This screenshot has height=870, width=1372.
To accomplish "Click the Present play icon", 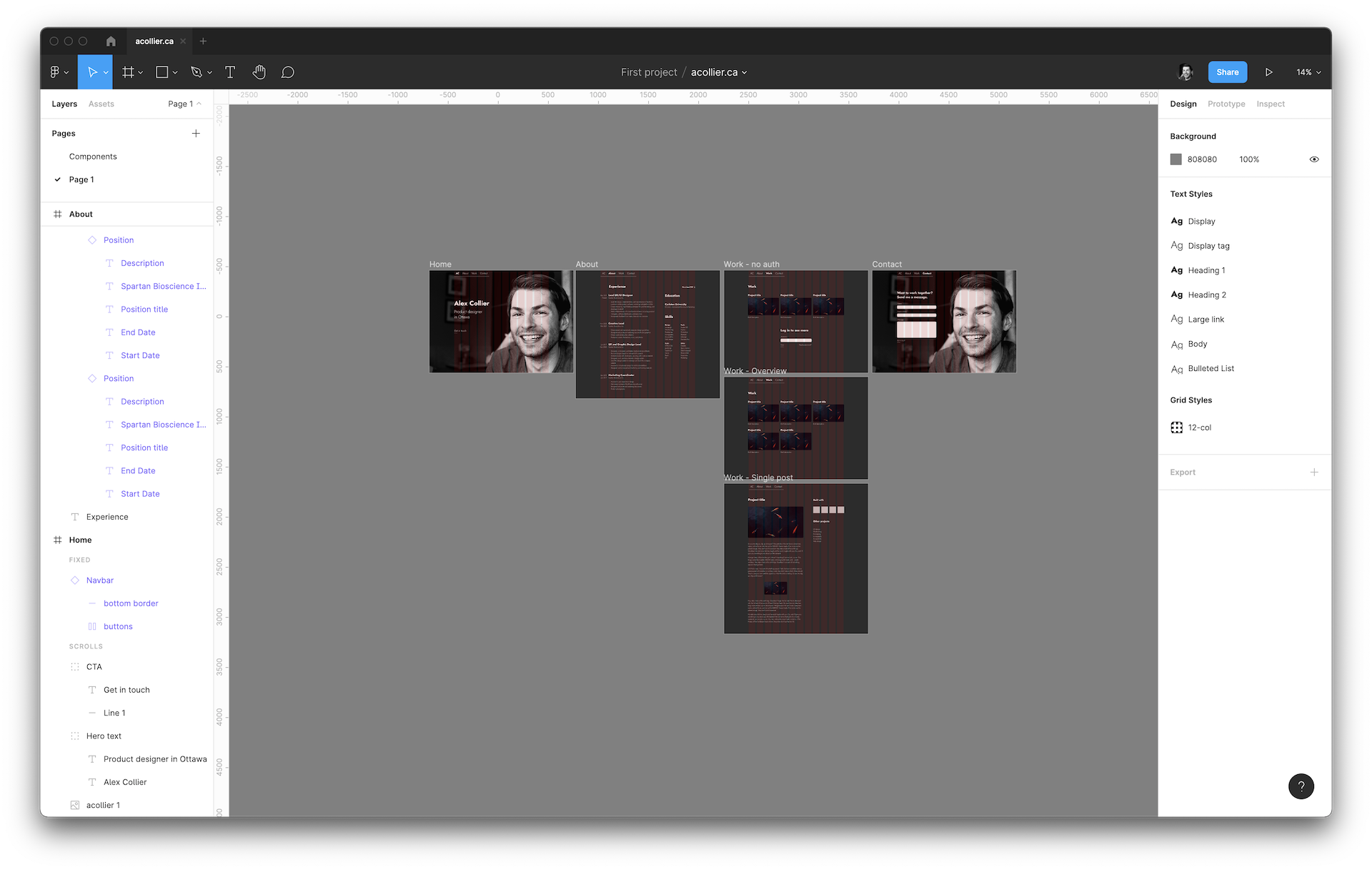I will click(1269, 71).
